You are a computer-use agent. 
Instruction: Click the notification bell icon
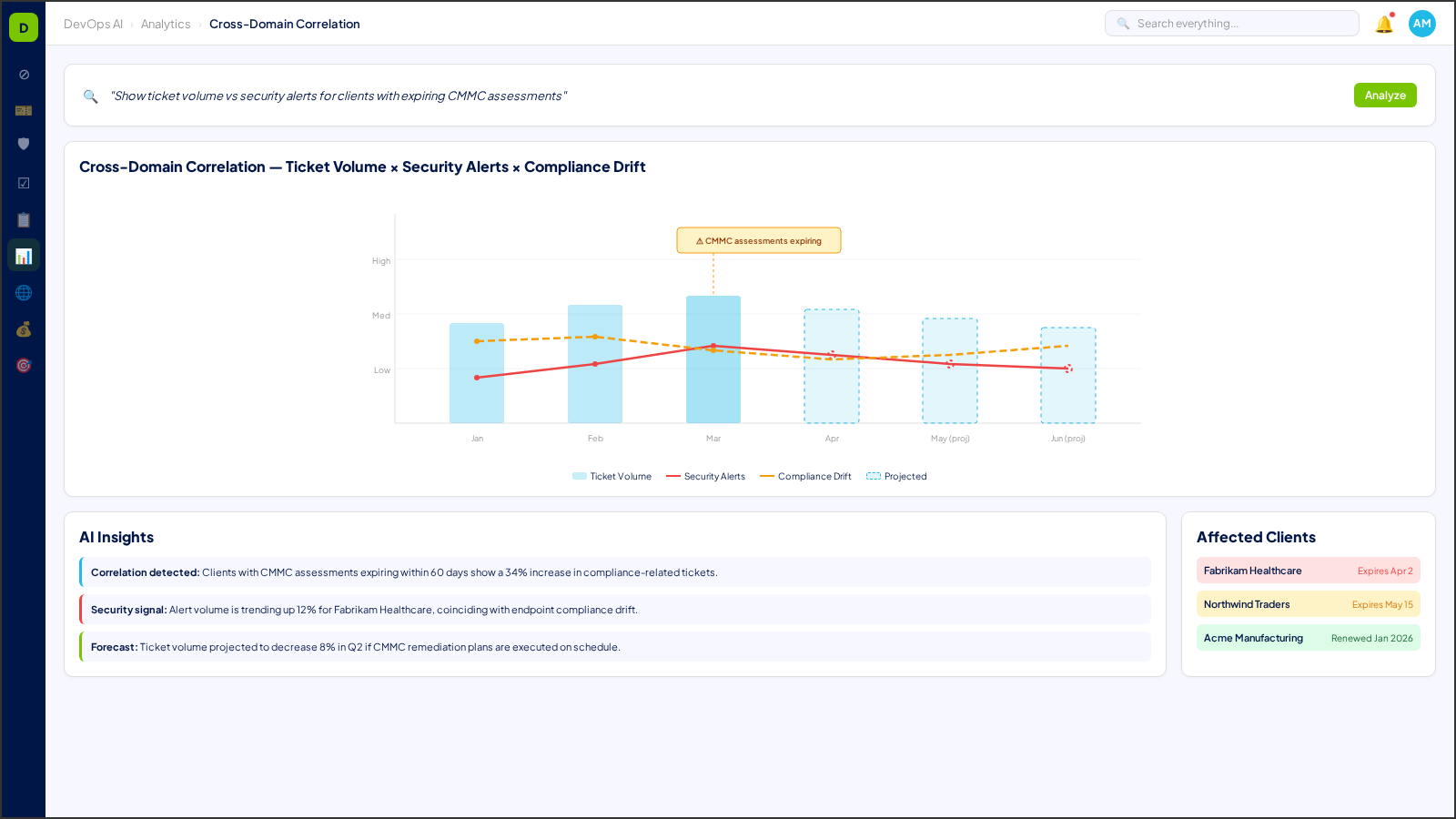pyautogui.click(x=1384, y=23)
